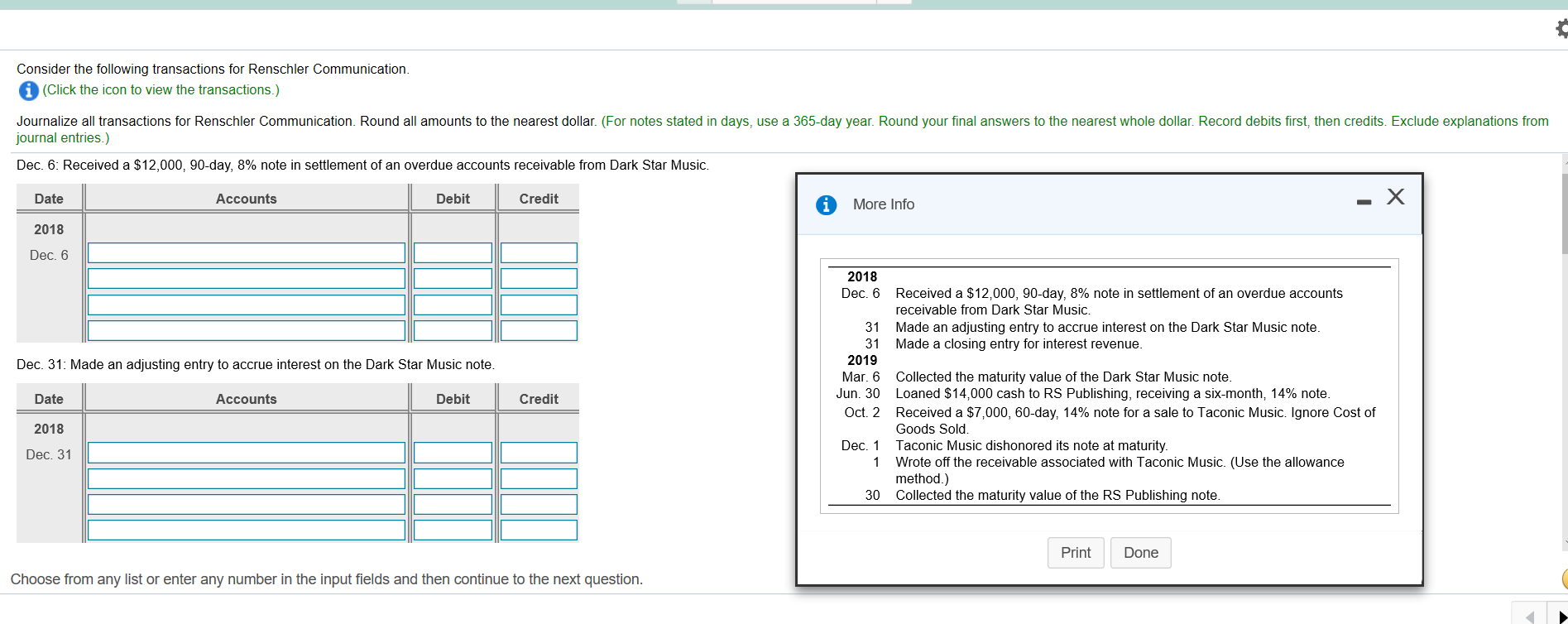
Task: Click the More Info blue info icon
Action: pyautogui.click(x=826, y=204)
